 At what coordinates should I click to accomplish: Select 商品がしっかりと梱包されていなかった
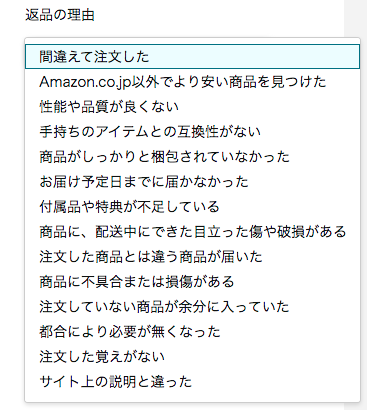(192, 157)
